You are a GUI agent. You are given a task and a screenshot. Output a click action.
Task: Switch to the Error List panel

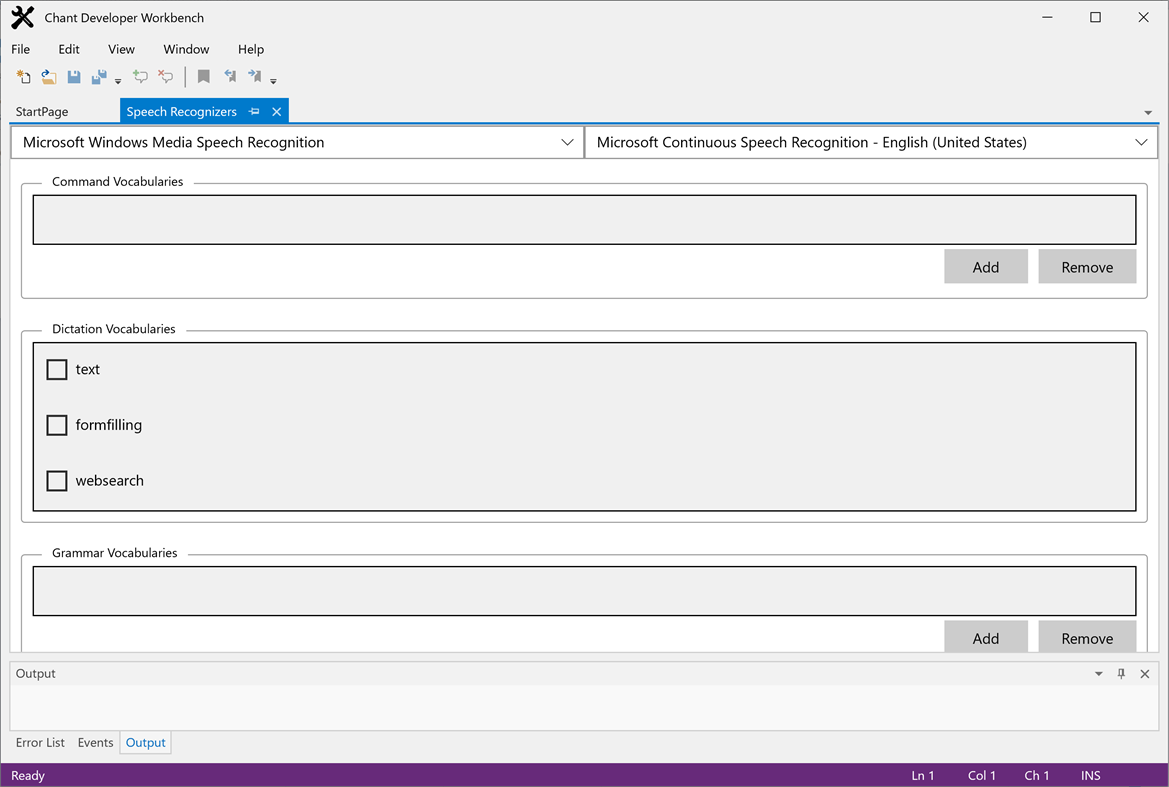coord(40,742)
